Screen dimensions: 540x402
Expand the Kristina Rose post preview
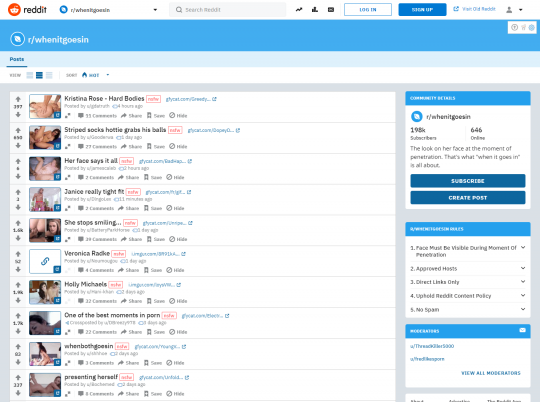click(68, 116)
